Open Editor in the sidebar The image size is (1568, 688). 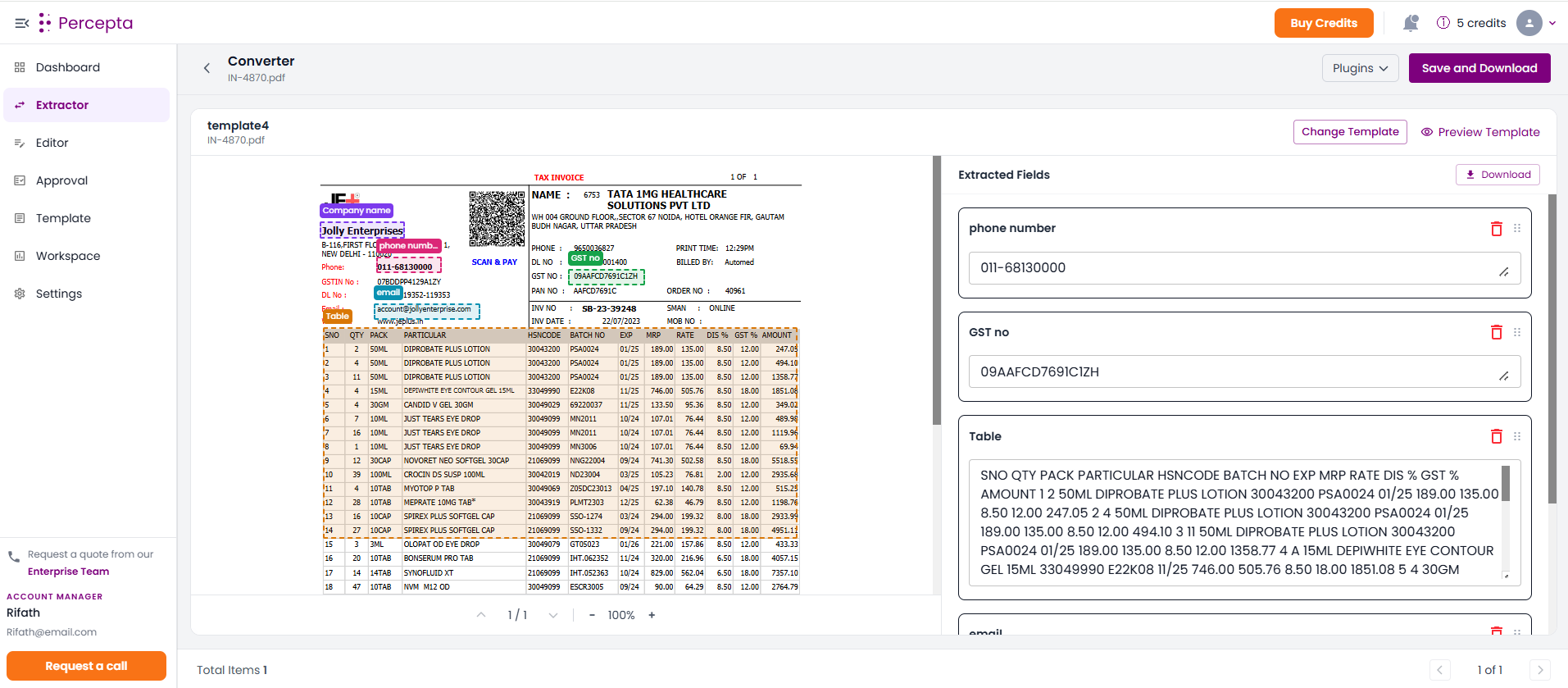tap(86, 143)
